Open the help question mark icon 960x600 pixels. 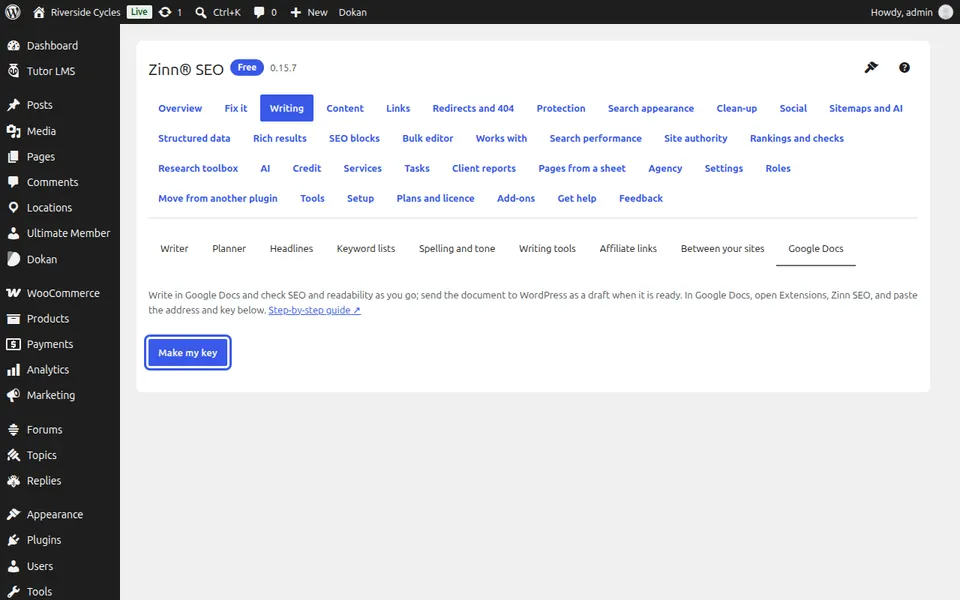click(904, 67)
